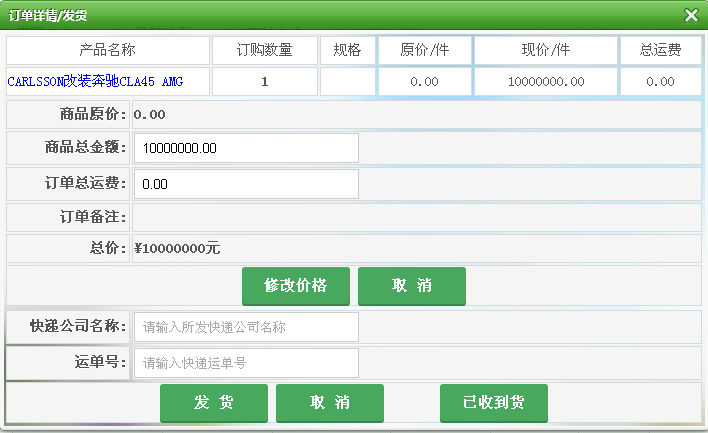Click the 总运费 column header
The image size is (708, 433).
coord(660,50)
